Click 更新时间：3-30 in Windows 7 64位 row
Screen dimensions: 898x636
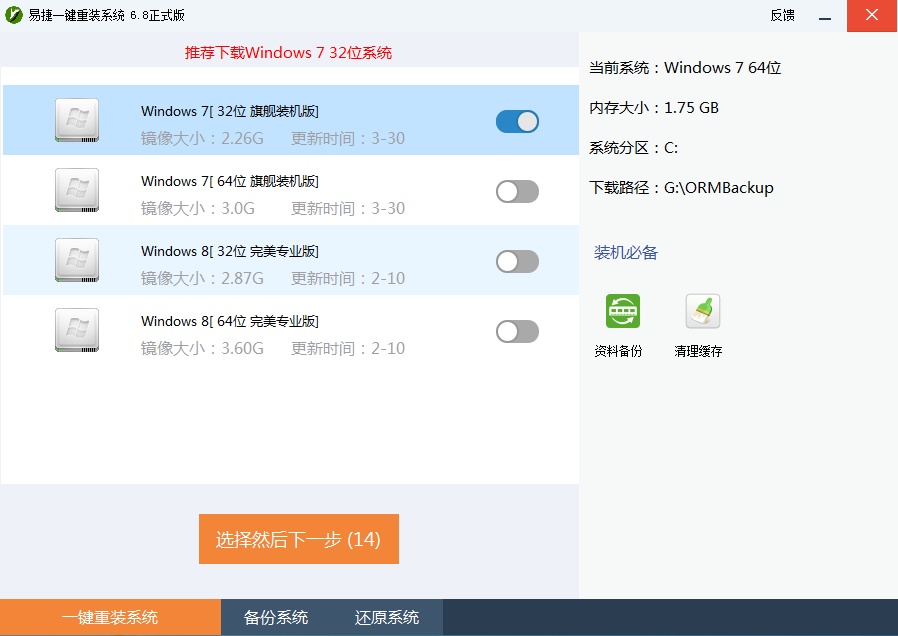pyautogui.click(x=348, y=208)
